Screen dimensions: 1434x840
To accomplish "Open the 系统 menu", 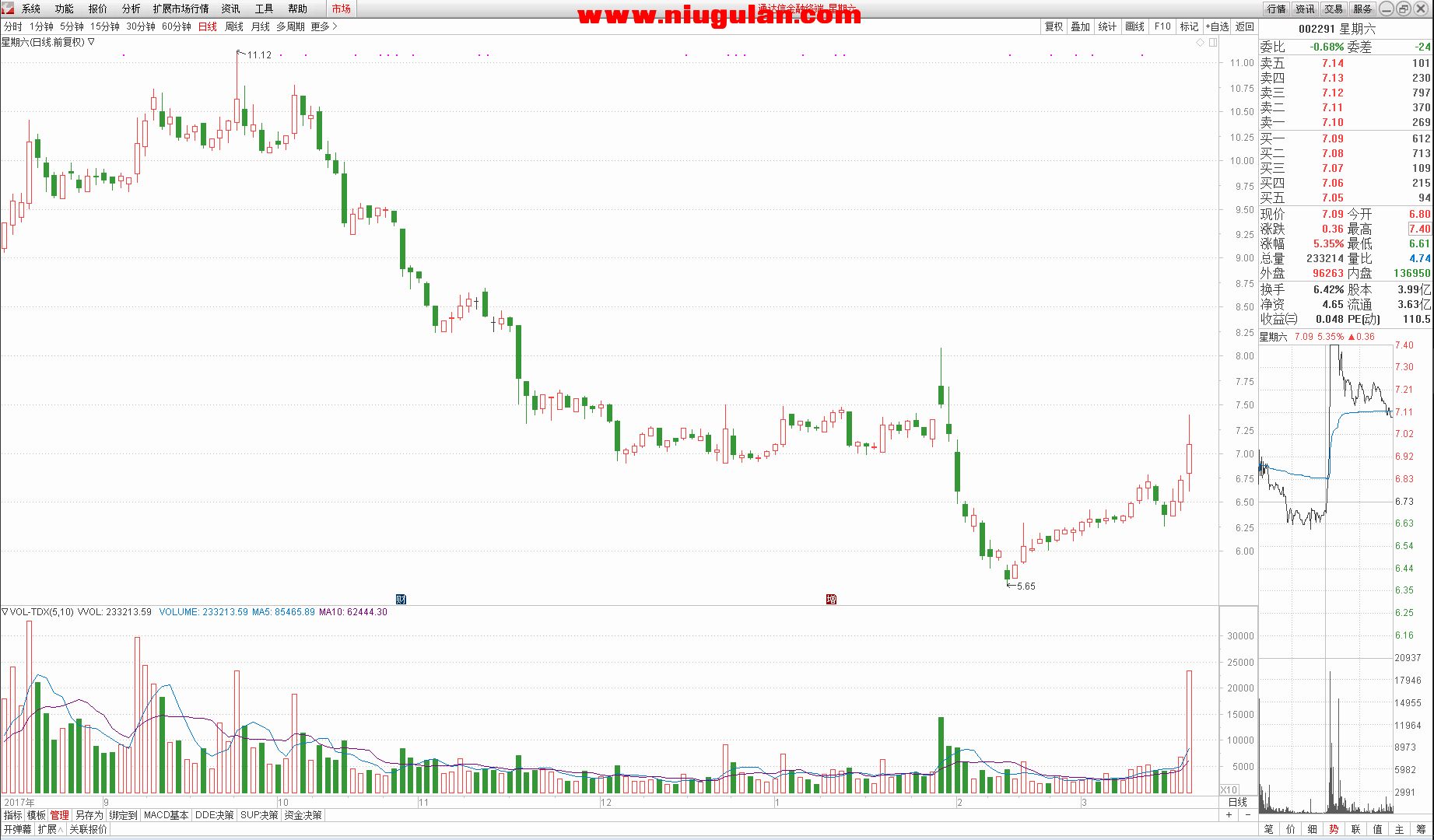I will click(31, 9).
